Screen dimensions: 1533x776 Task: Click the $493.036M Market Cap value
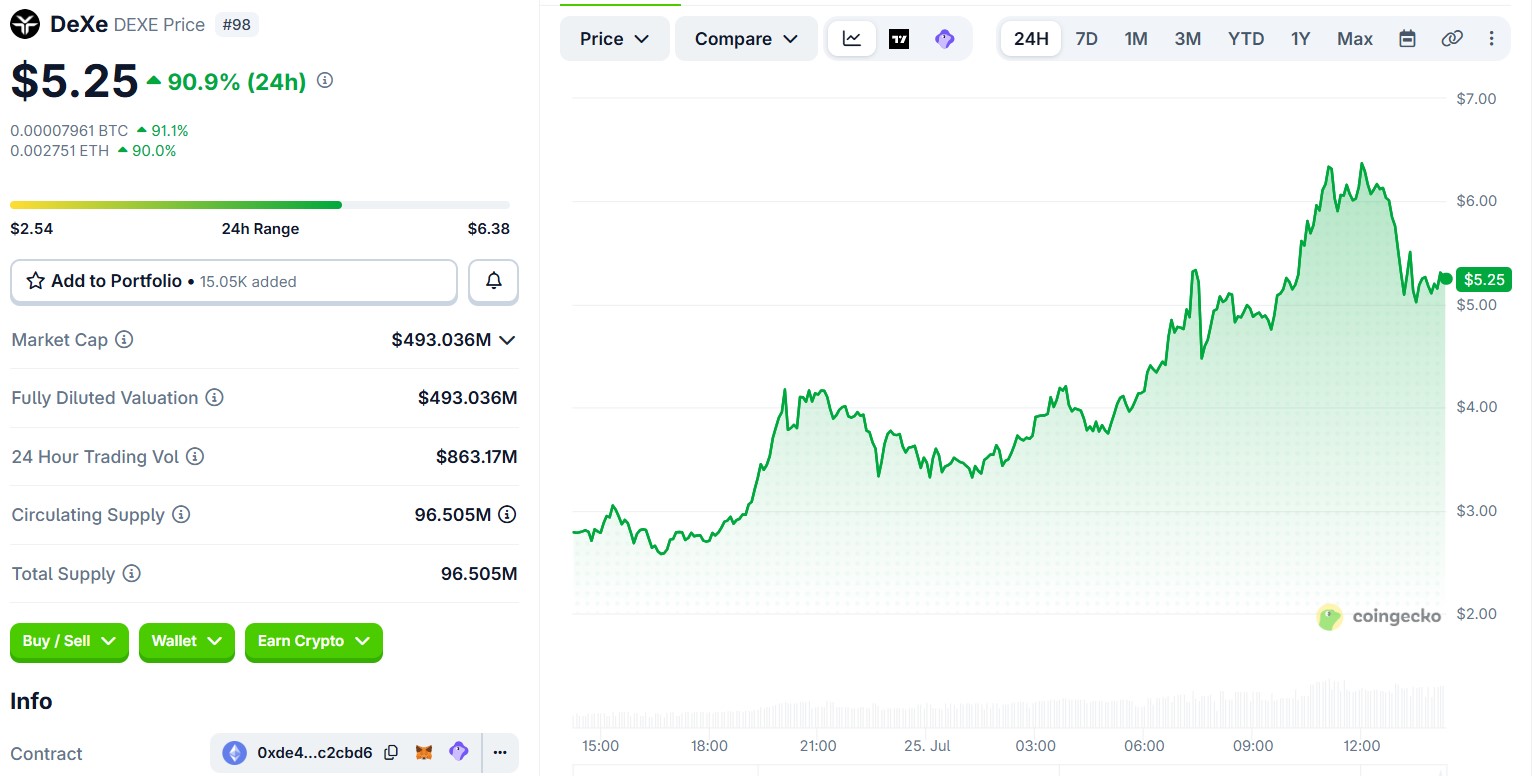[441, 340]
